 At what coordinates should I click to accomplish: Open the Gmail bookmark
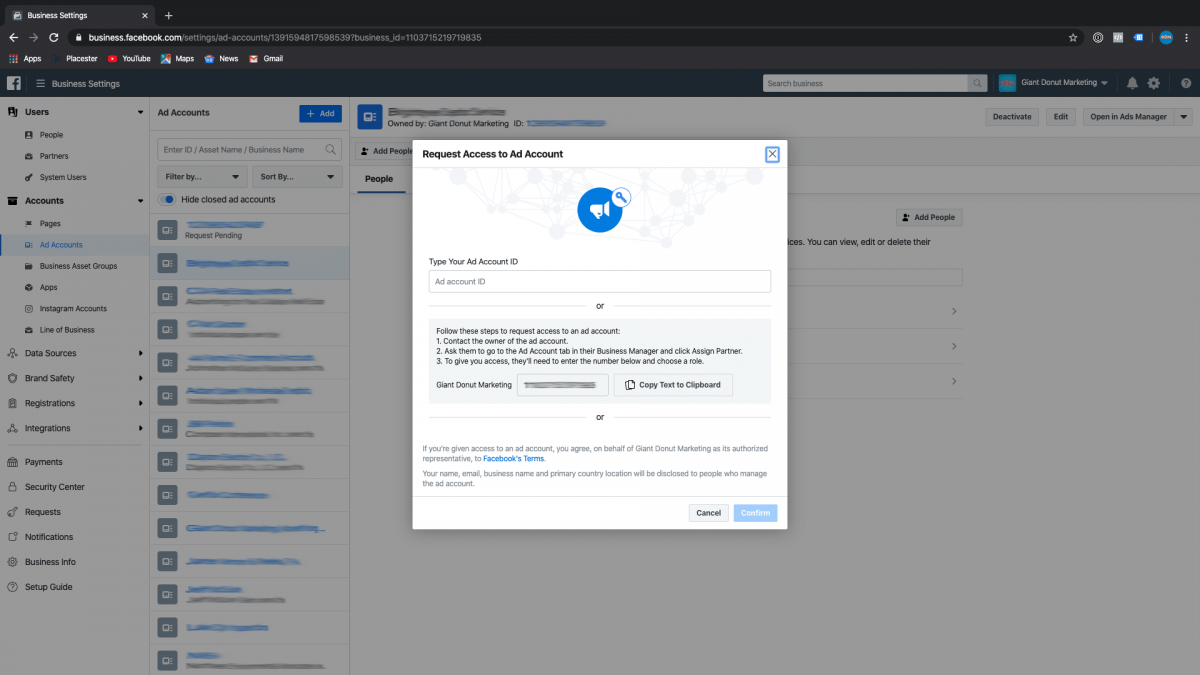(x=266, y=58)
